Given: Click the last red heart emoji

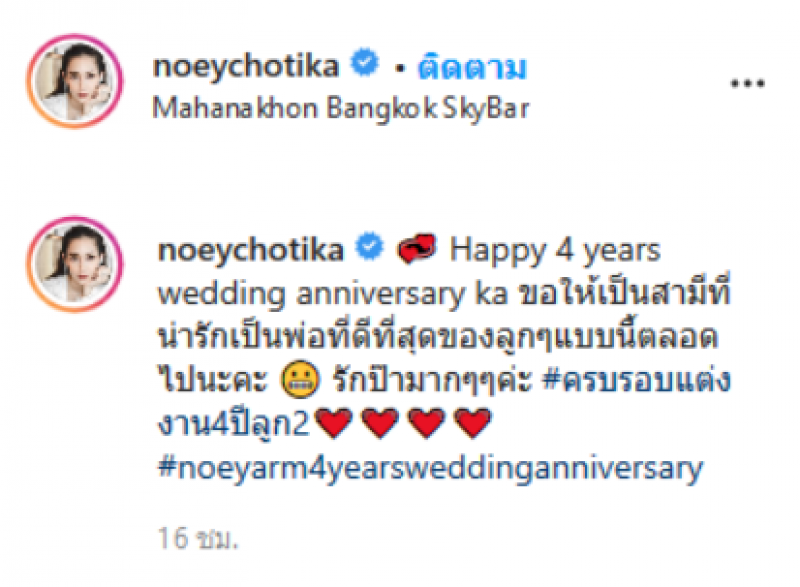Looking at the screenshot, I should pos(472,423).
